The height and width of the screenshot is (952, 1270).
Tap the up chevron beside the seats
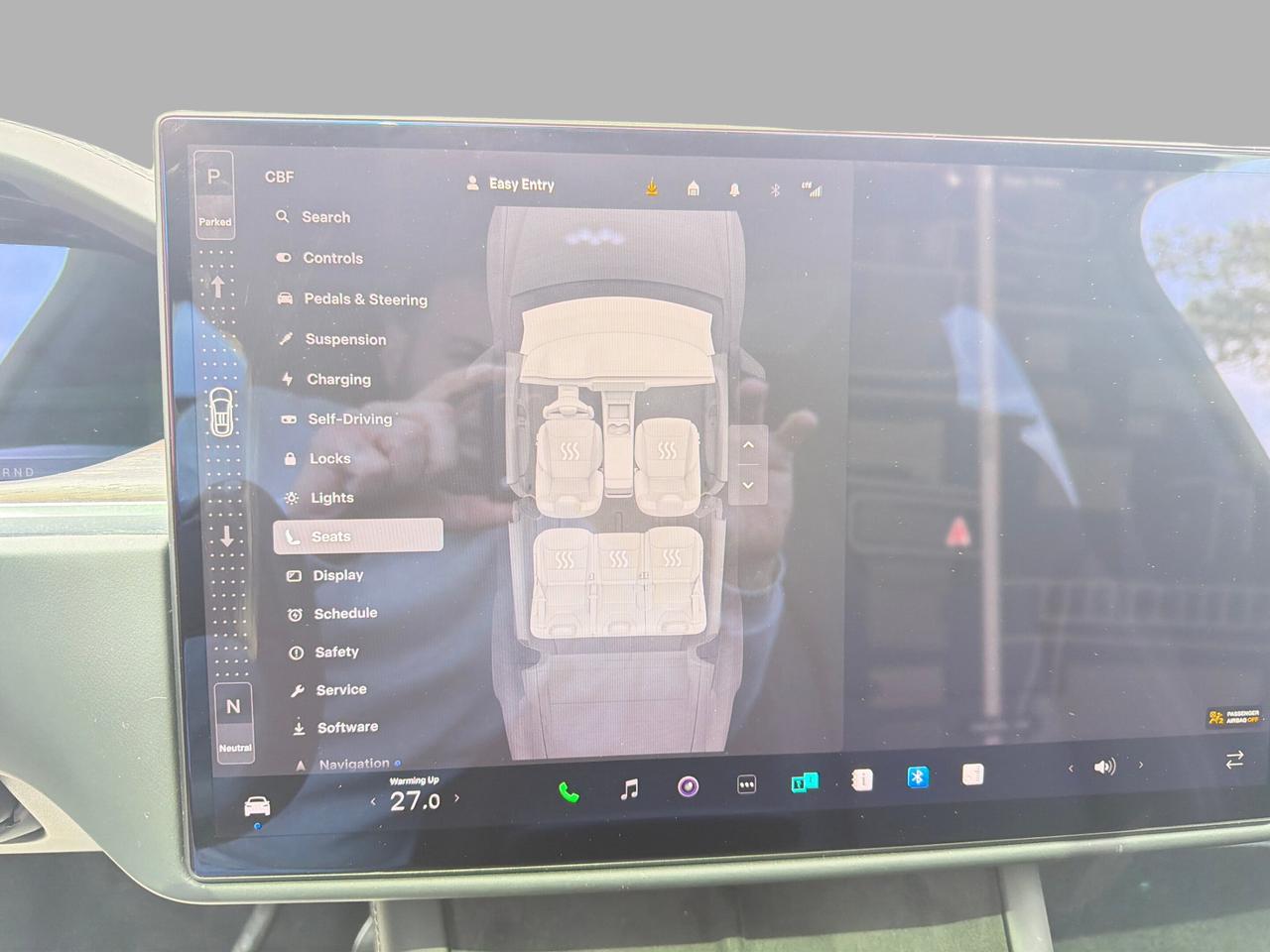pyautogui.click(x=748, y=445)
